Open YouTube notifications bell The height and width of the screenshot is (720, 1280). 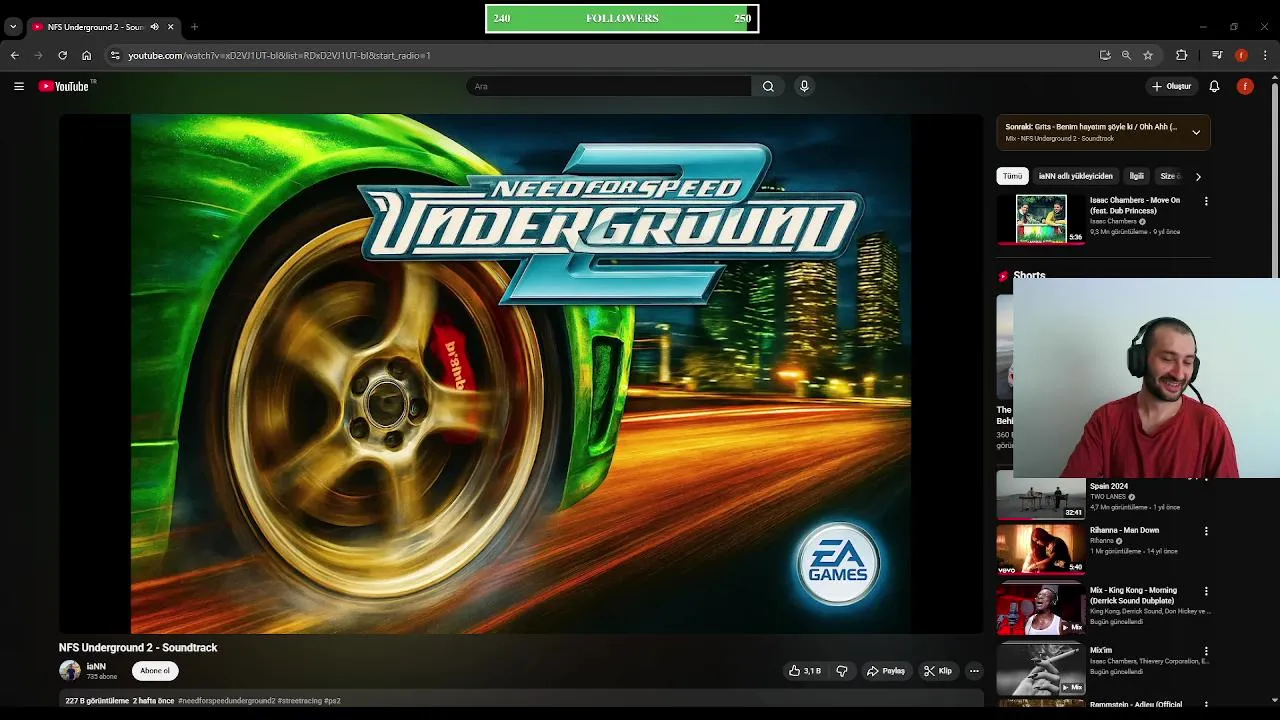click(1214, 86)
